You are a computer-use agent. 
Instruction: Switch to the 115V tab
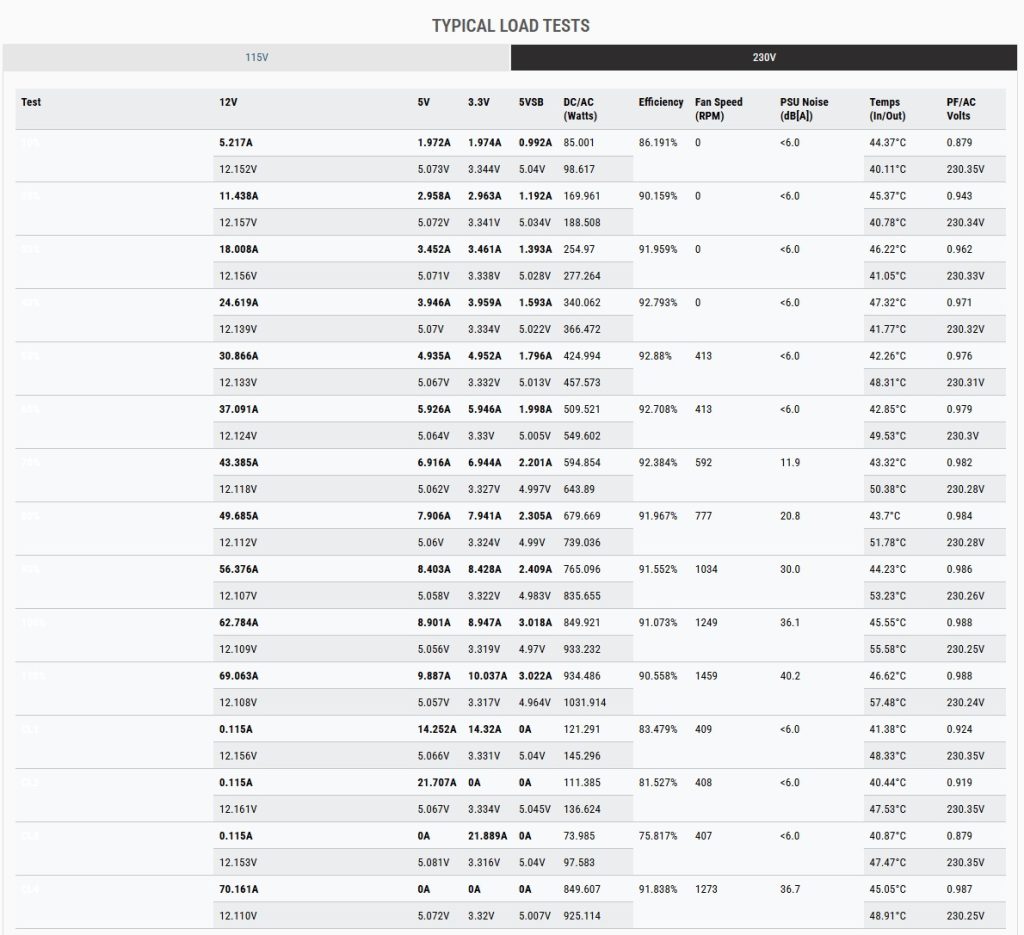256,58
